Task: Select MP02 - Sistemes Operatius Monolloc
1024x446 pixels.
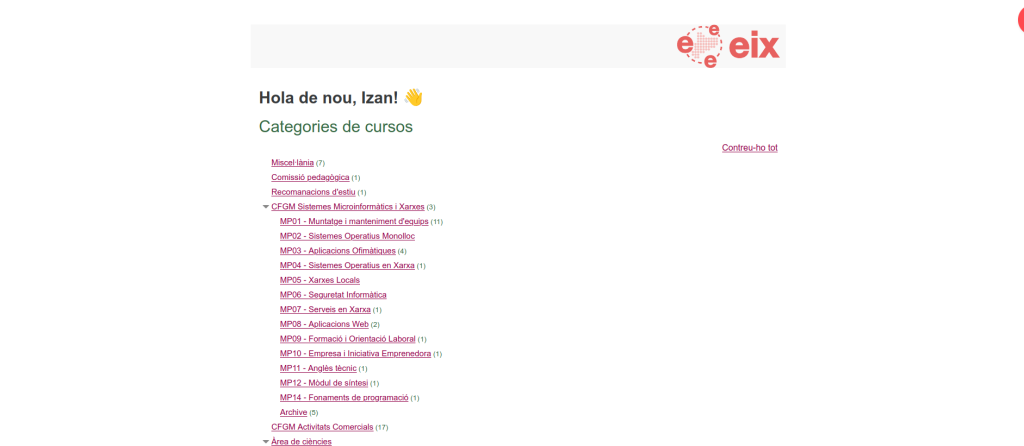Action: (x=347, y=236)
